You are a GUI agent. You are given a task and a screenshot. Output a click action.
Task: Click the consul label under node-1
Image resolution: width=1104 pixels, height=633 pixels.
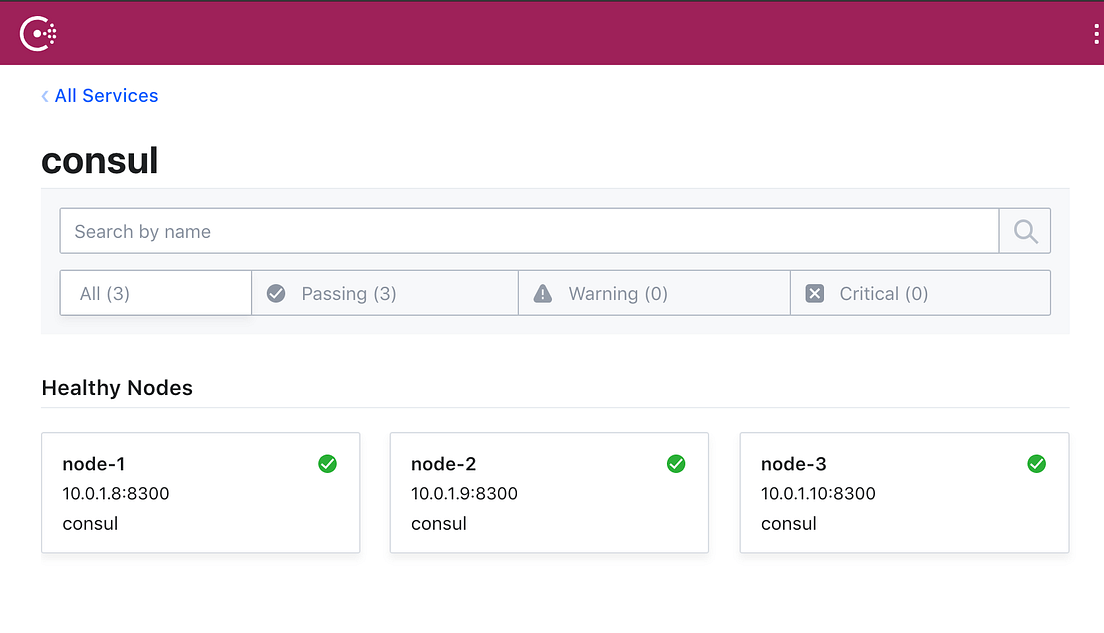pos(90,524)
